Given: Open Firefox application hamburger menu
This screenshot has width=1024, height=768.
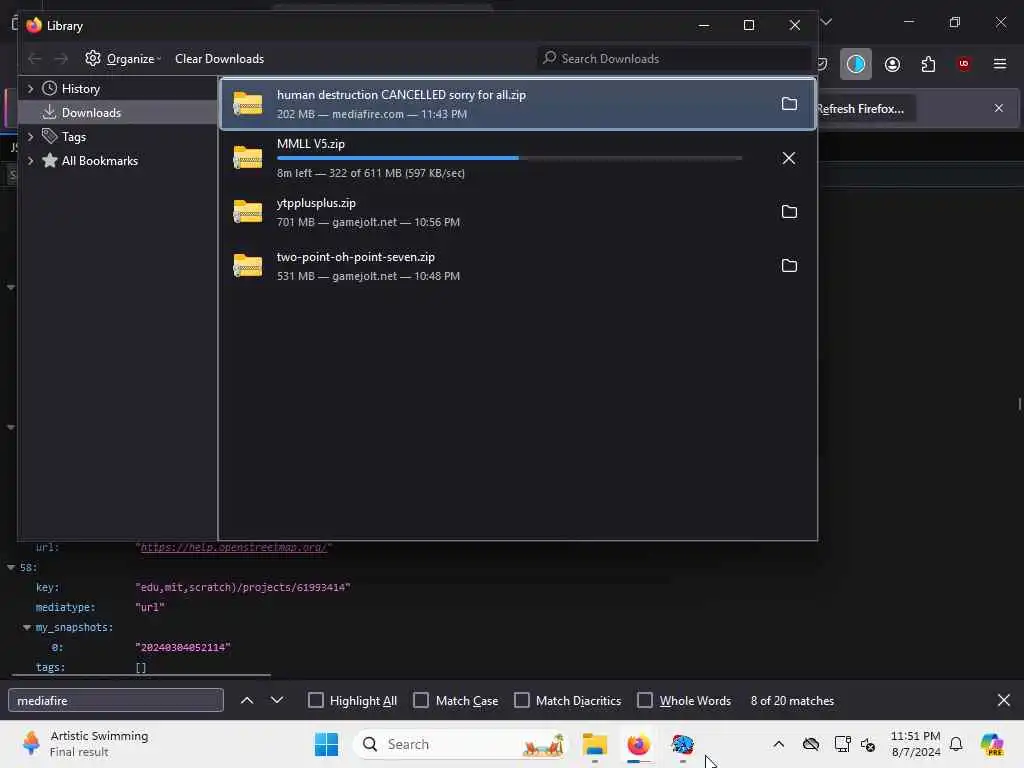Looking at the screenshot, I should 1000,64.
